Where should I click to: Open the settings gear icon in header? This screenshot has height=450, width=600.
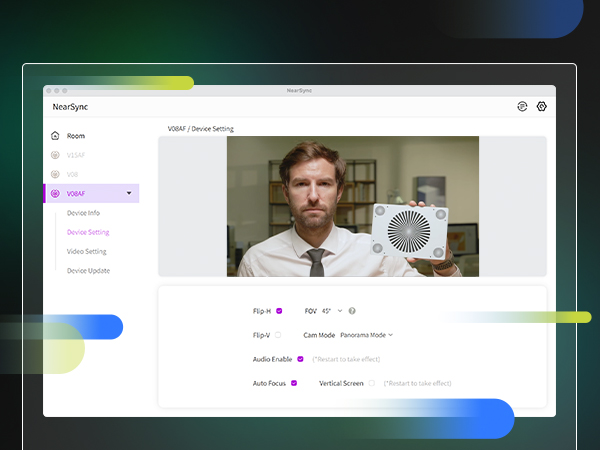point(541,106)
